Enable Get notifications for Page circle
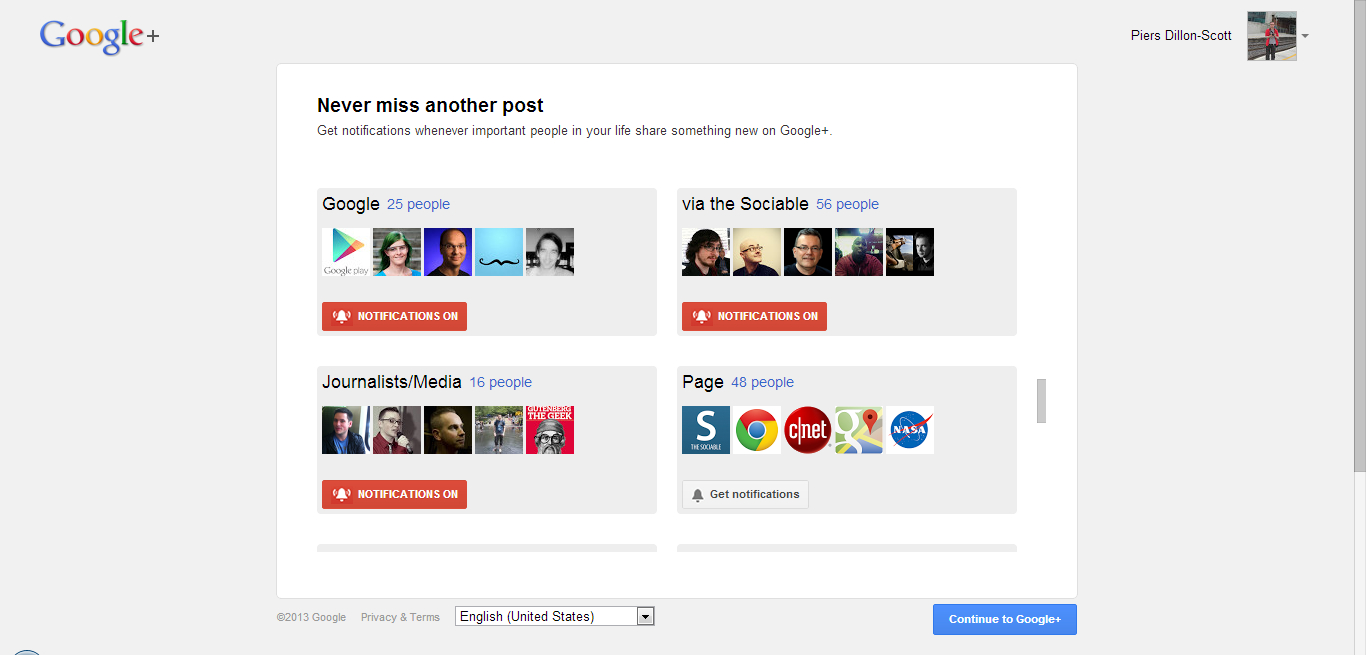 [745, 494]
